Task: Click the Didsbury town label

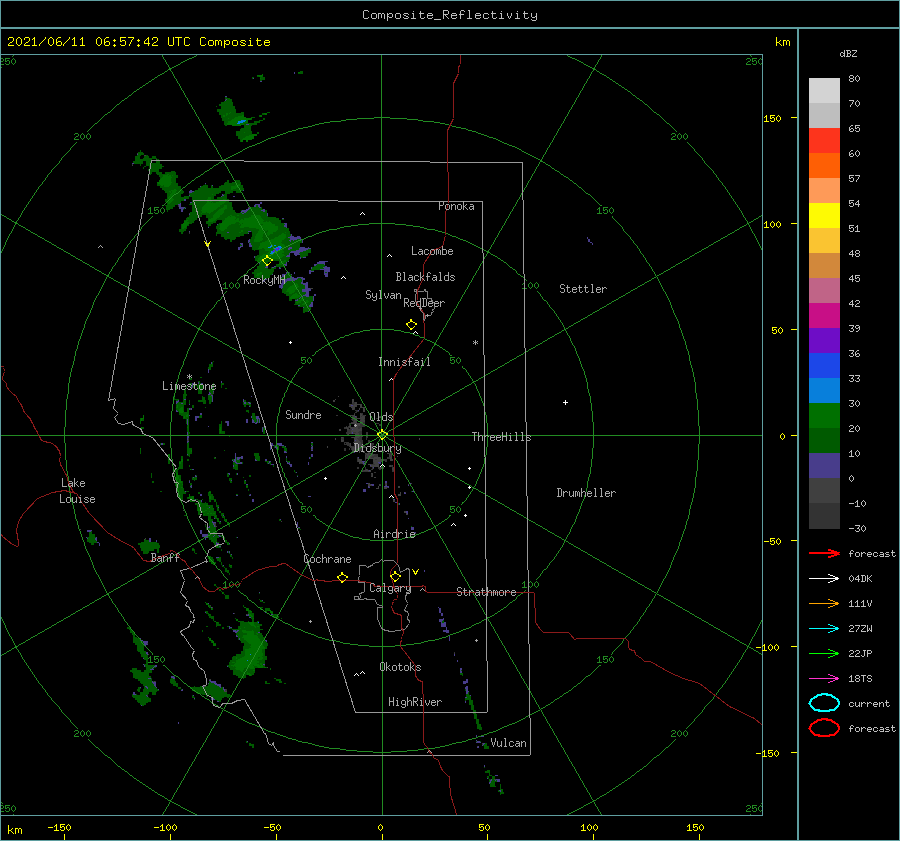Action: [377, 448]
